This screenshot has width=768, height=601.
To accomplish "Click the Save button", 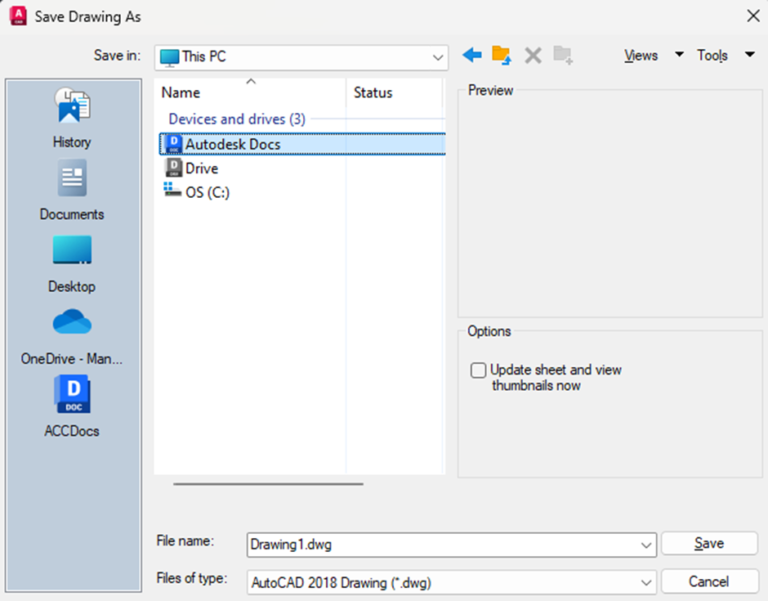I will tap(709, 543).
